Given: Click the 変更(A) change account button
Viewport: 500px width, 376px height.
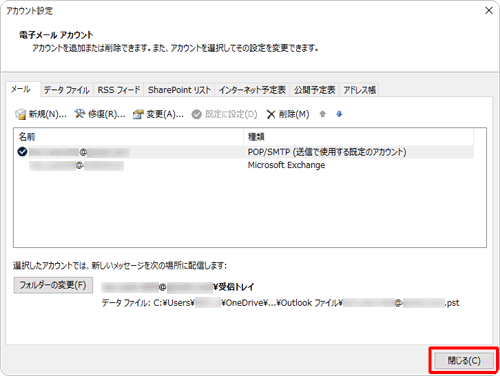Looking at the screenshot, I should pos(158,114).
